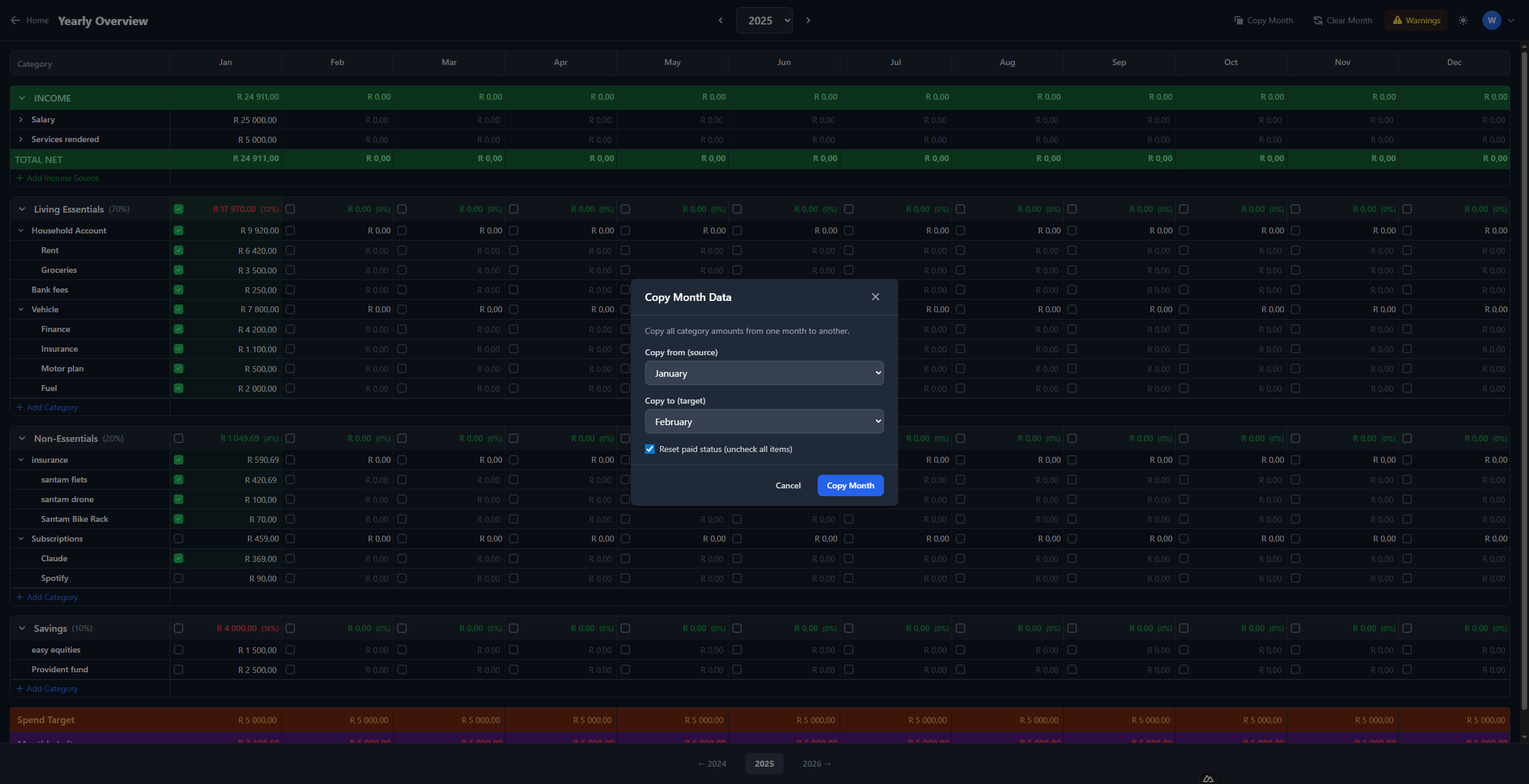1529x784 pixels.
Task: Collapse the INCOME section chevron
Action: 22,98
